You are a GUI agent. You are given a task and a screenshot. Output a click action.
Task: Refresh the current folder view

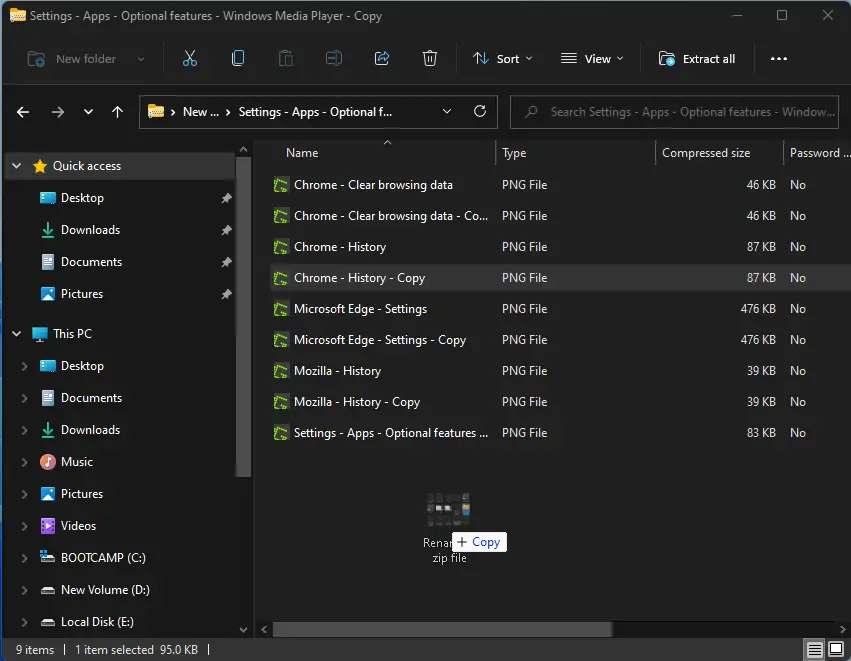tap(480, 112)
